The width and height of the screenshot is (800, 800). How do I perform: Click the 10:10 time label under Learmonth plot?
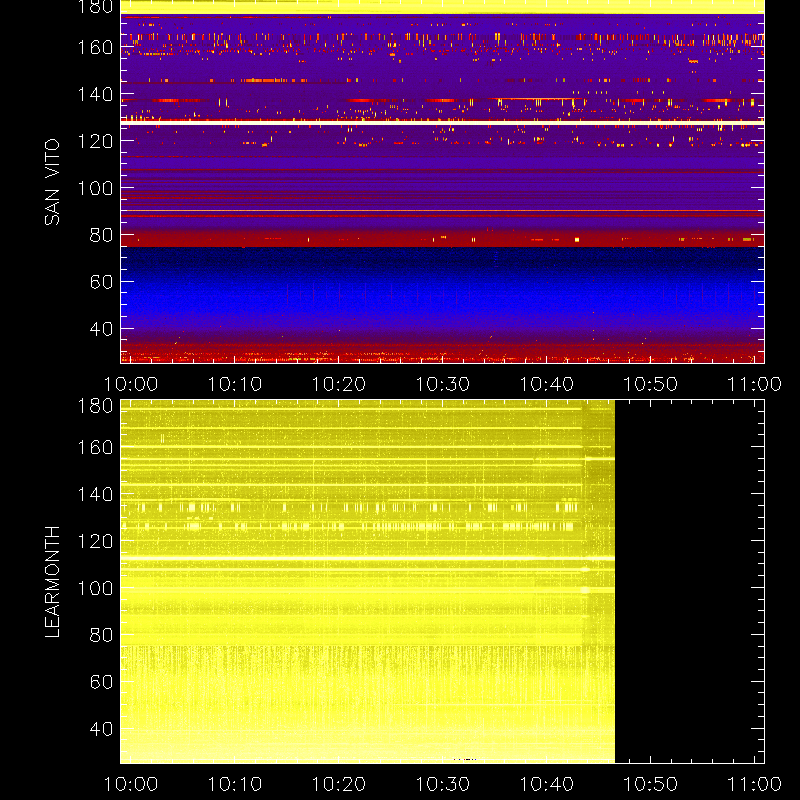click(235, 784)
